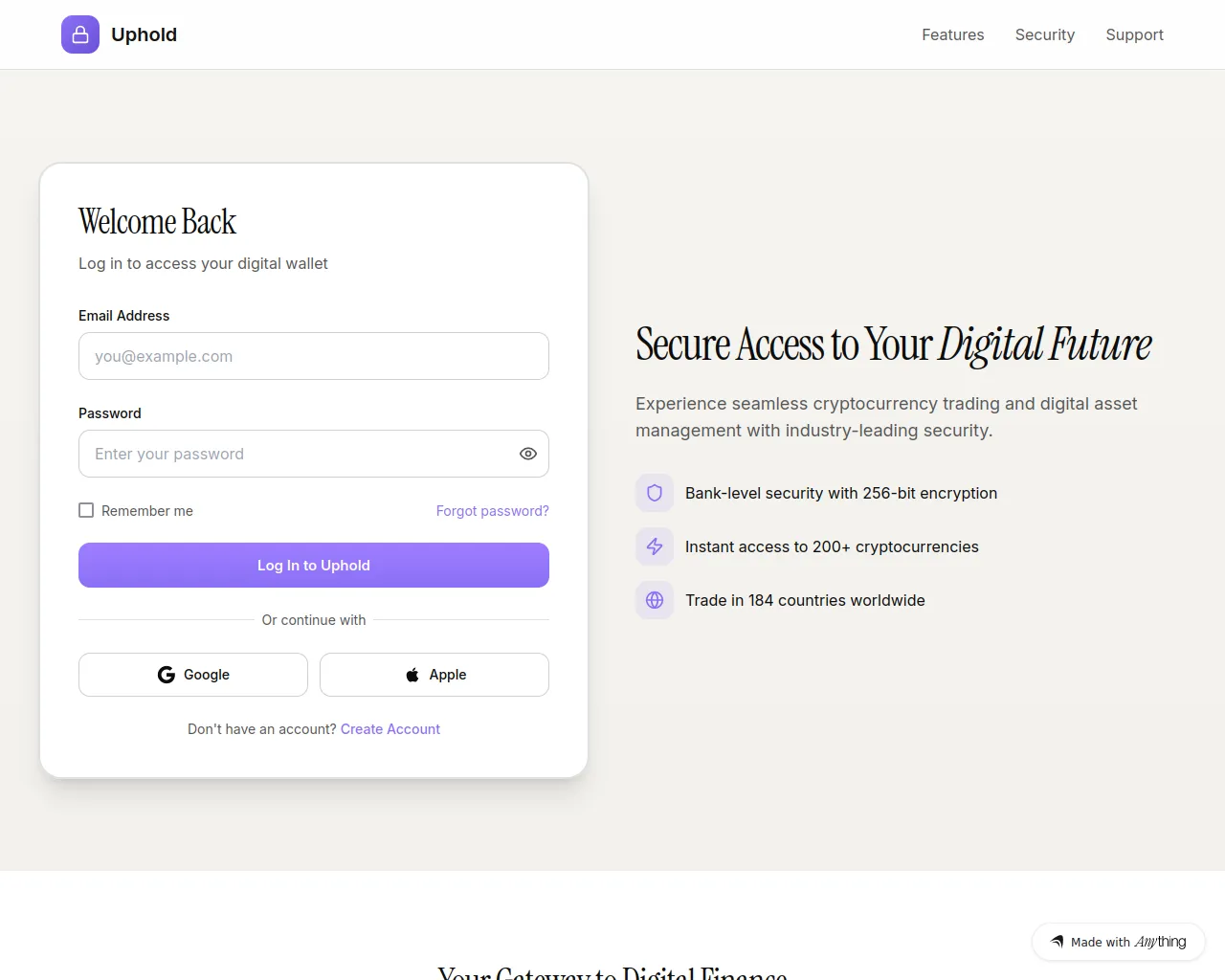Click the lightning bolt instant access icon
The width and height of the screenshot is (1225, 980).
(655, 546)
